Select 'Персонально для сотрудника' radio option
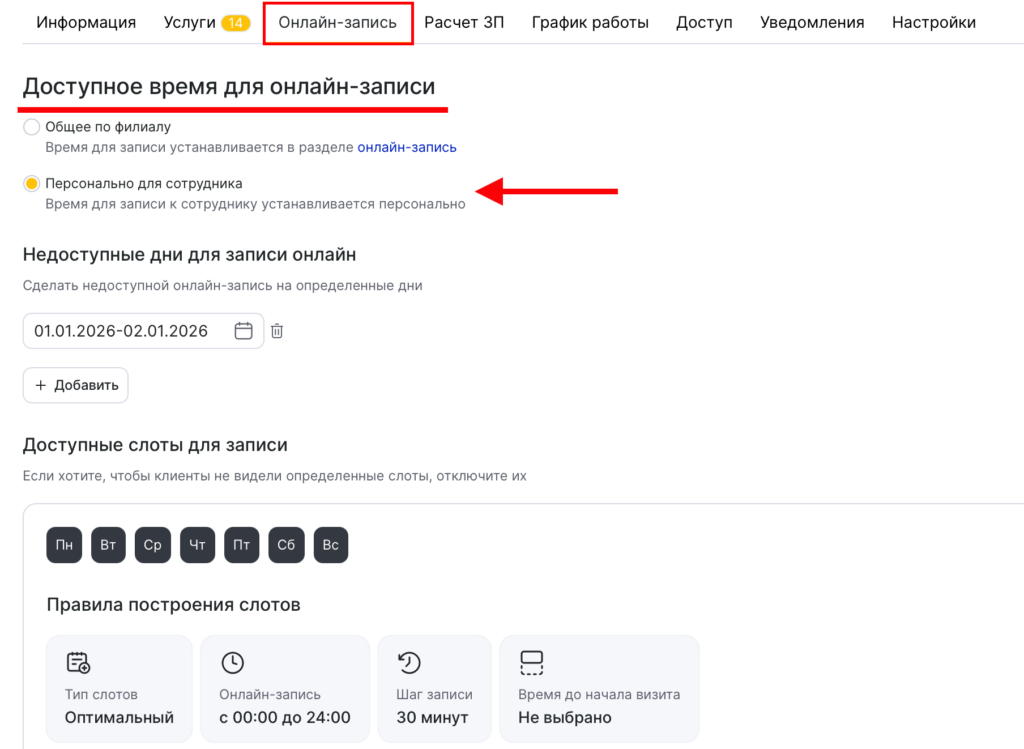 (31, 183)
